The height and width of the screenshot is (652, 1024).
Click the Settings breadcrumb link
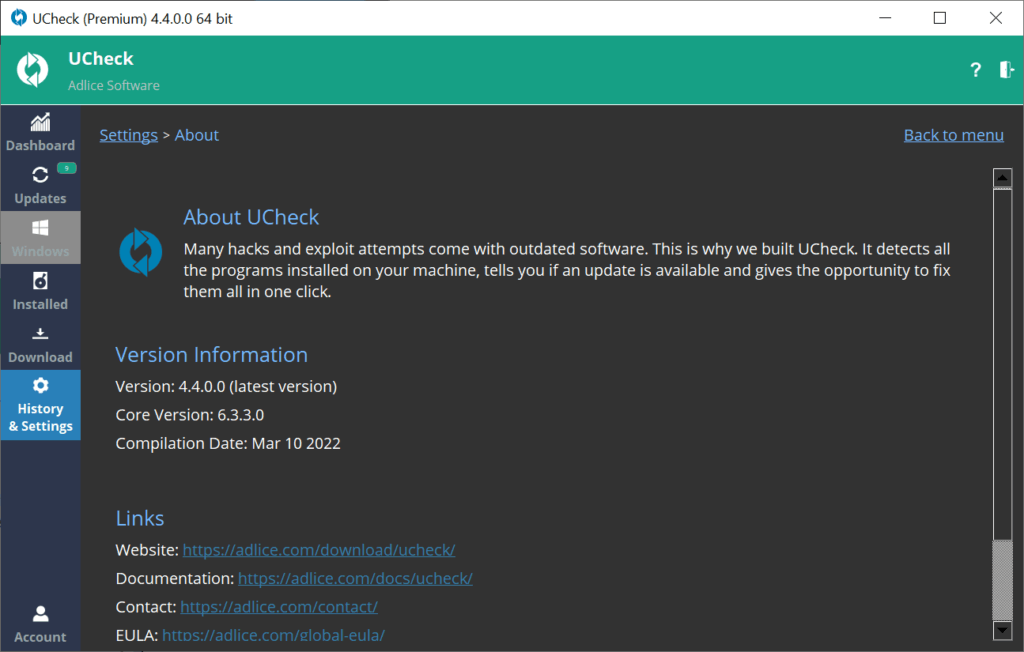click(128, 135)
